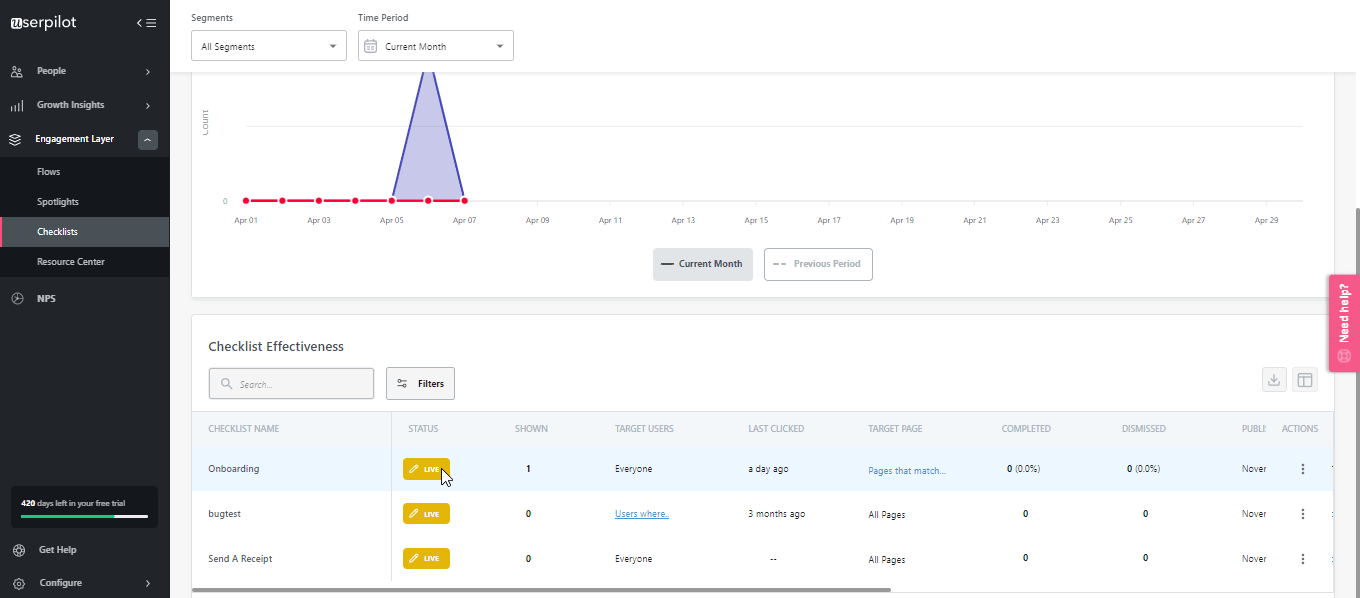Click the Apr 07 data point on chart
Screen dimensions: 1360x598
[x=464, y=201]
